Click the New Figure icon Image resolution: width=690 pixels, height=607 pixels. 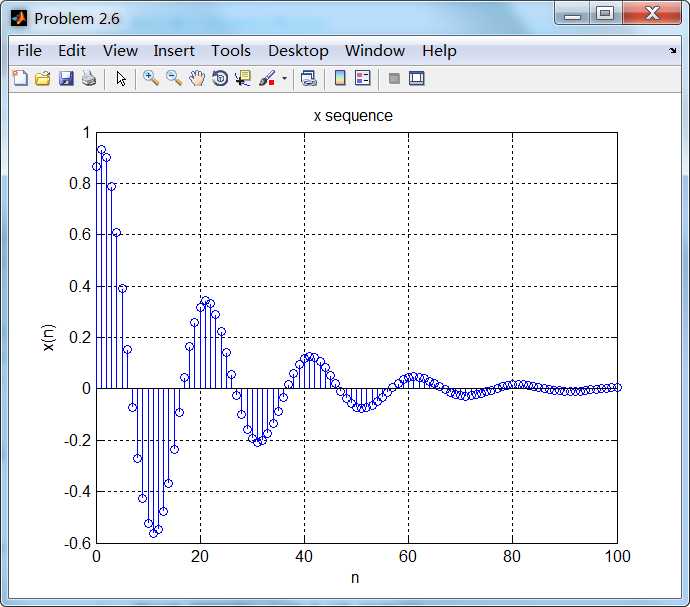coord(20,78)
